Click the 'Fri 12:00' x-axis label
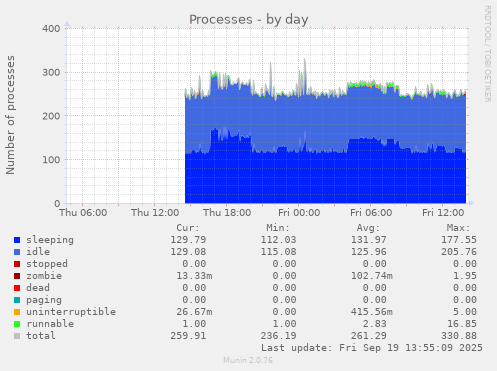 coord(443,213)
